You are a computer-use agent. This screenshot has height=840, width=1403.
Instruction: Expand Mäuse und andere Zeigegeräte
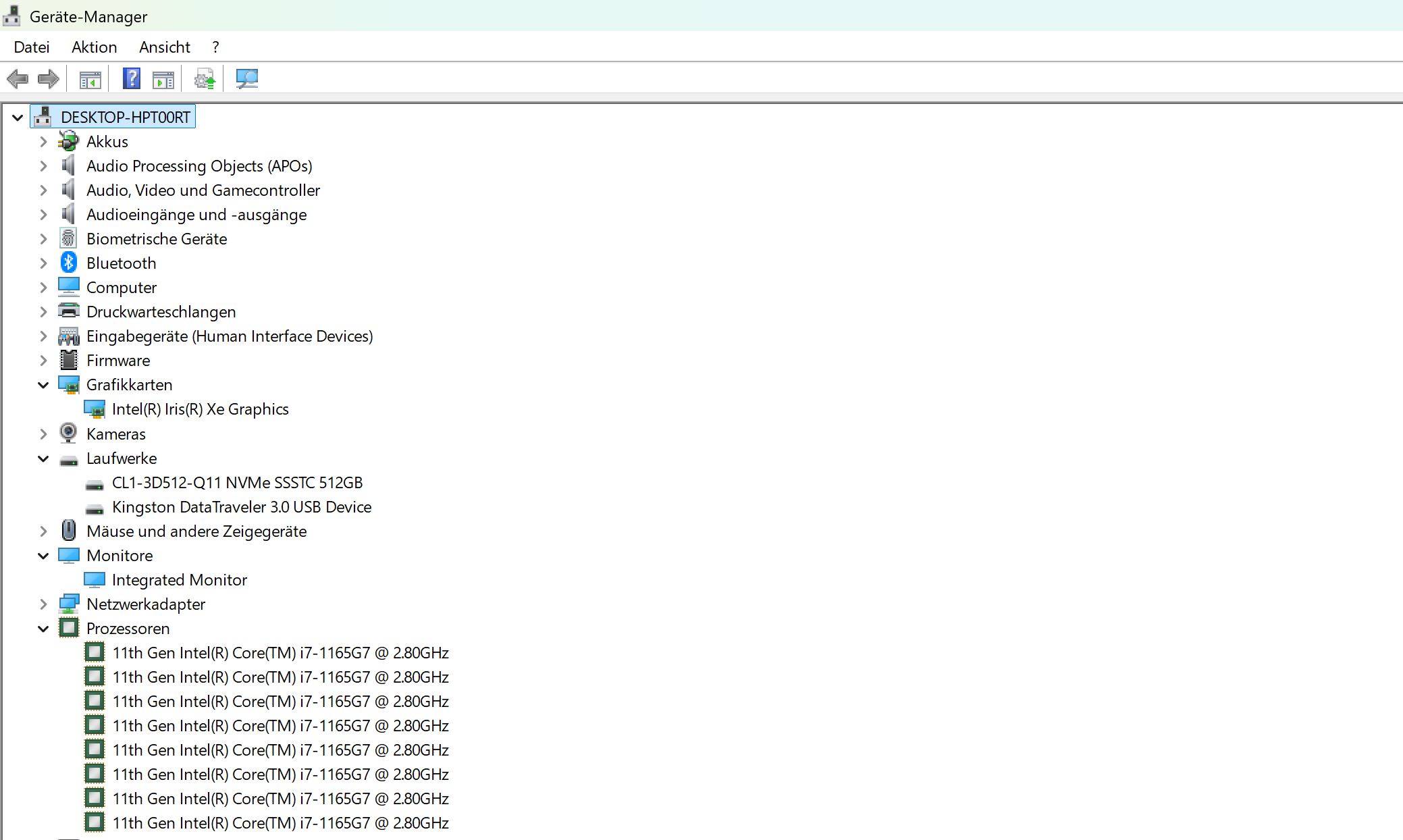(43, 531)
